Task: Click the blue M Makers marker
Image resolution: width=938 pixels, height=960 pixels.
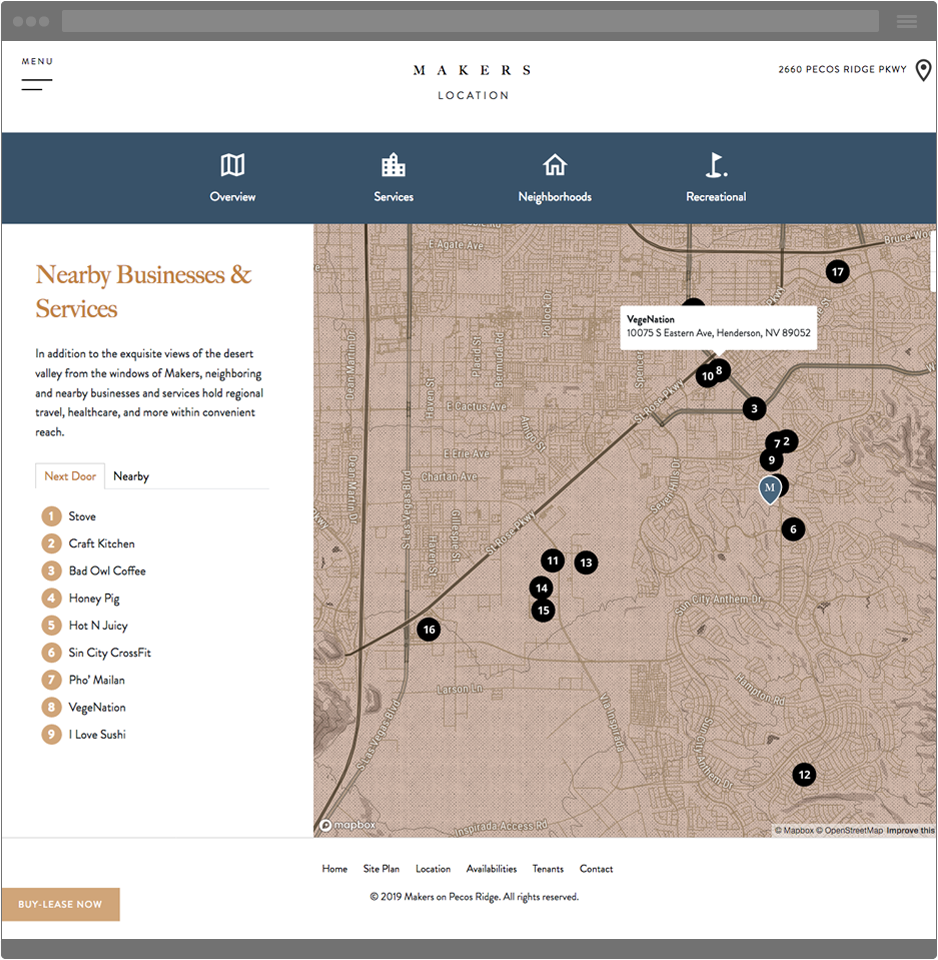Action: [x=770, y=490]
